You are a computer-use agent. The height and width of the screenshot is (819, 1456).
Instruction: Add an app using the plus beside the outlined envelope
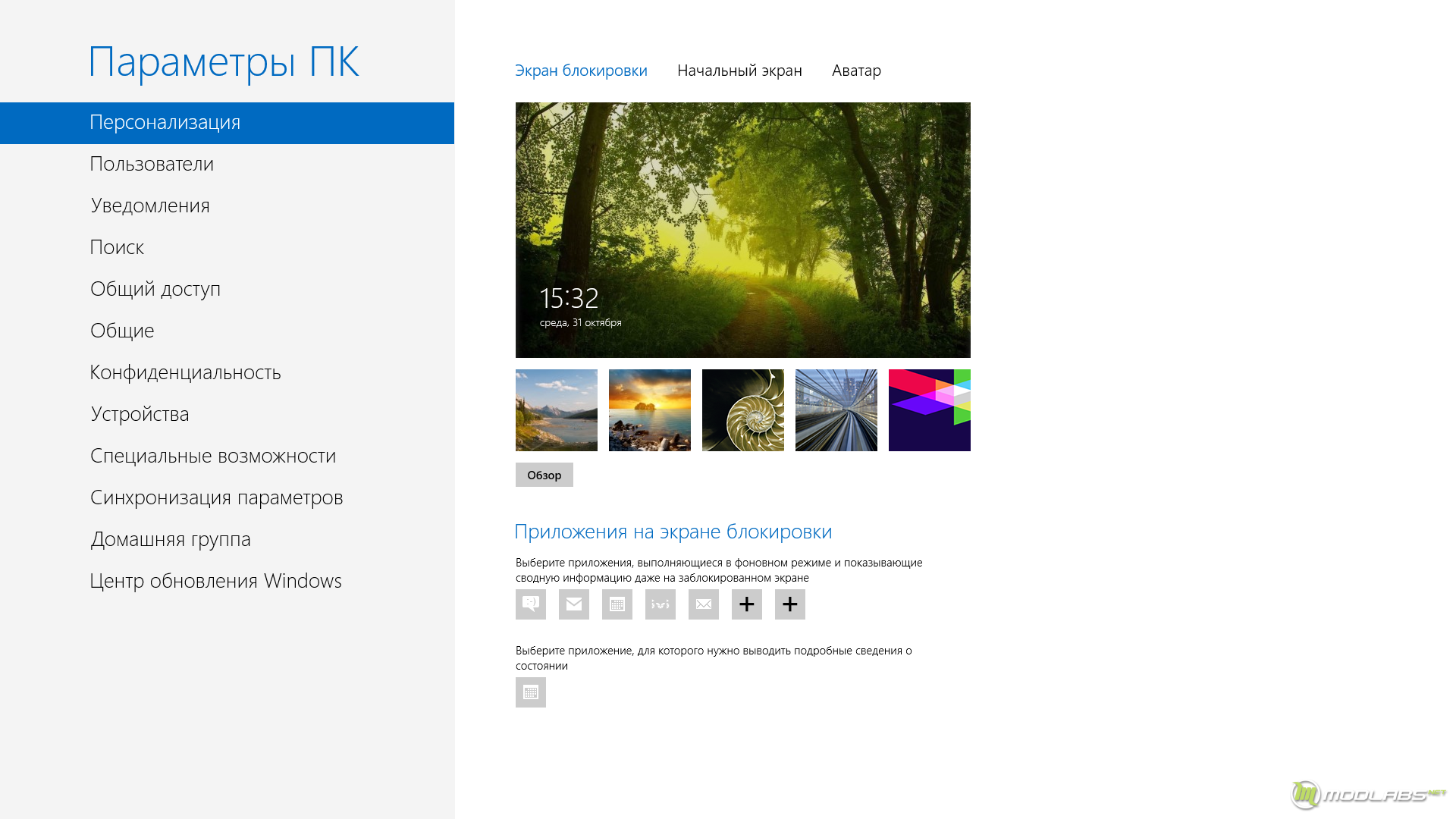pos(747,604)
